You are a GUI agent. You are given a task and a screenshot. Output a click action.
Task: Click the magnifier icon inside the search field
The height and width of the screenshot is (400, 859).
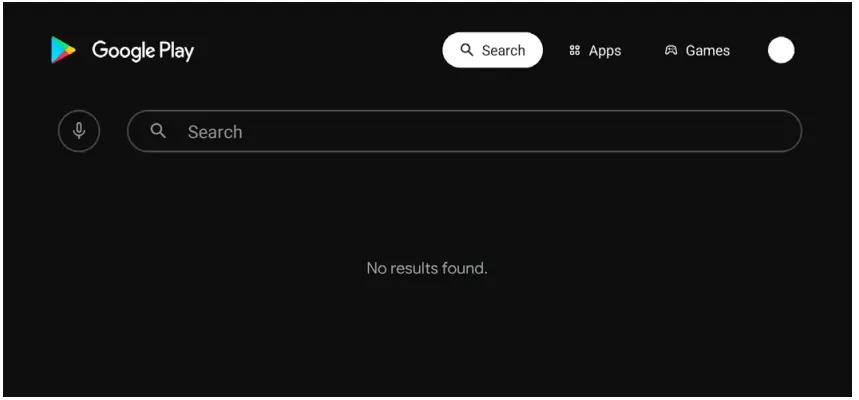coord(158,131)
